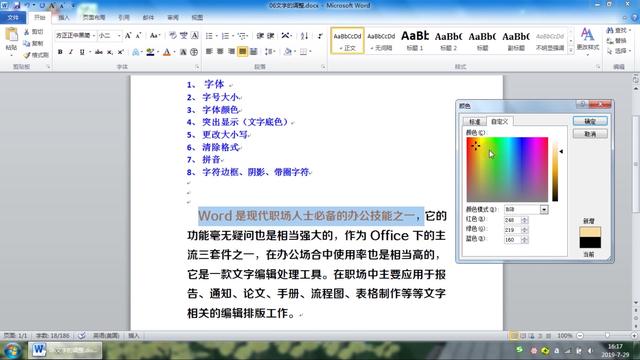
Task: Expand the bullets list dropdown arrow
Action: pos(216,36)
